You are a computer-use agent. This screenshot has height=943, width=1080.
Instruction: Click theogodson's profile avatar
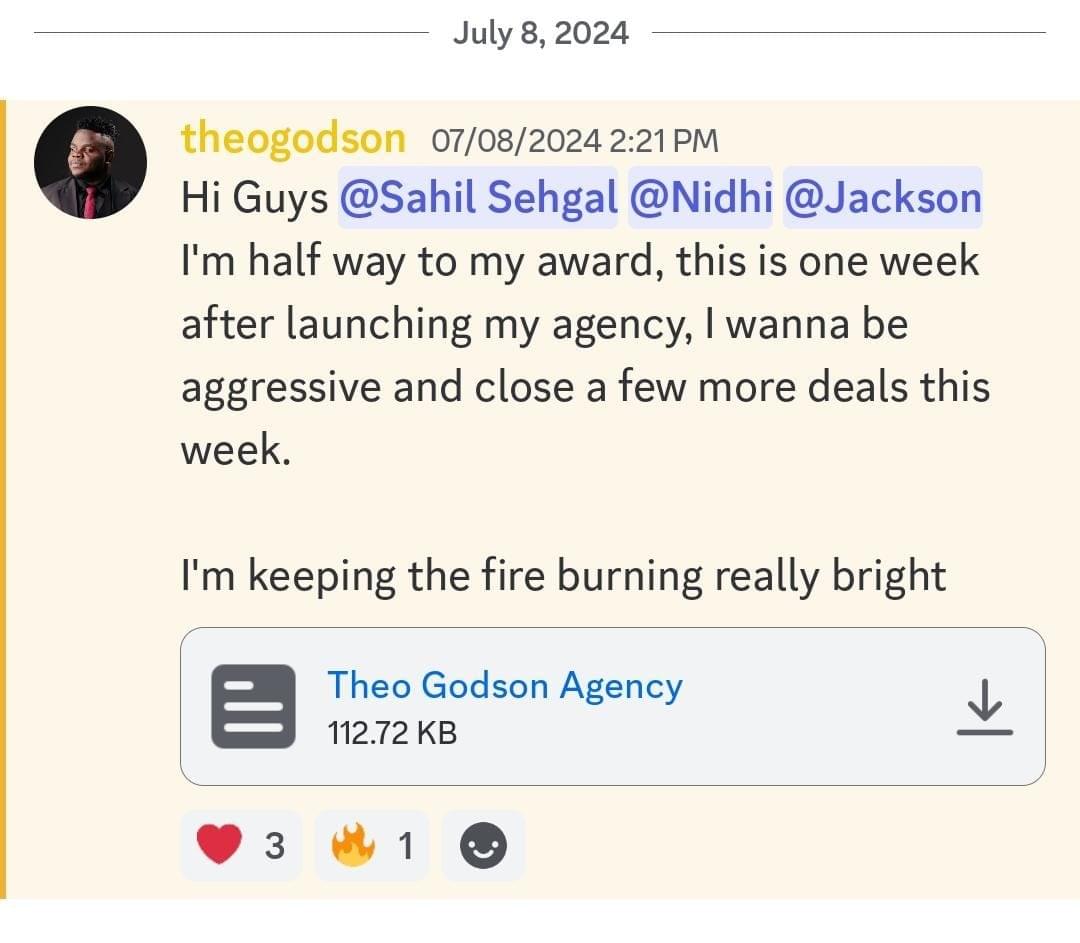[90, 162]
